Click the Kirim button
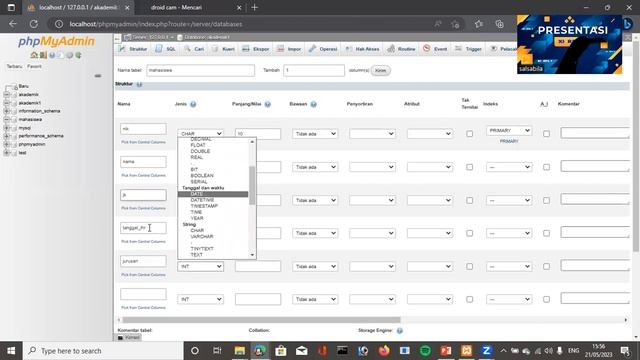The width and height of the screenshot is (640, 360). point(380,71)
